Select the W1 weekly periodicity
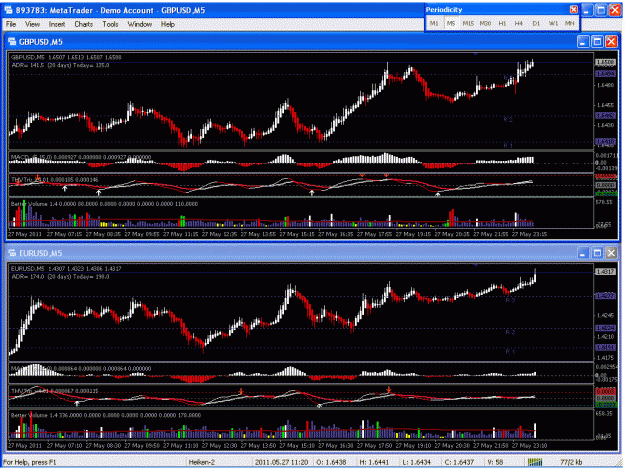625x470 pixels. click(x=553, y=24)
